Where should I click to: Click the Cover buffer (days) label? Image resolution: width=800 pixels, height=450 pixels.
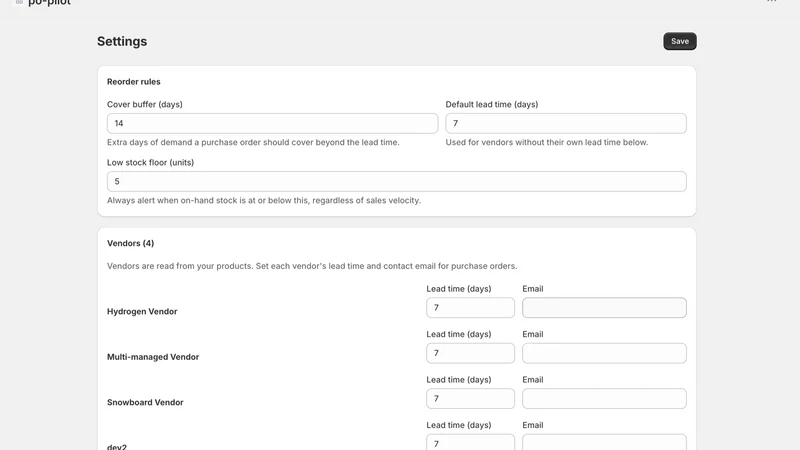pos(145,104)
